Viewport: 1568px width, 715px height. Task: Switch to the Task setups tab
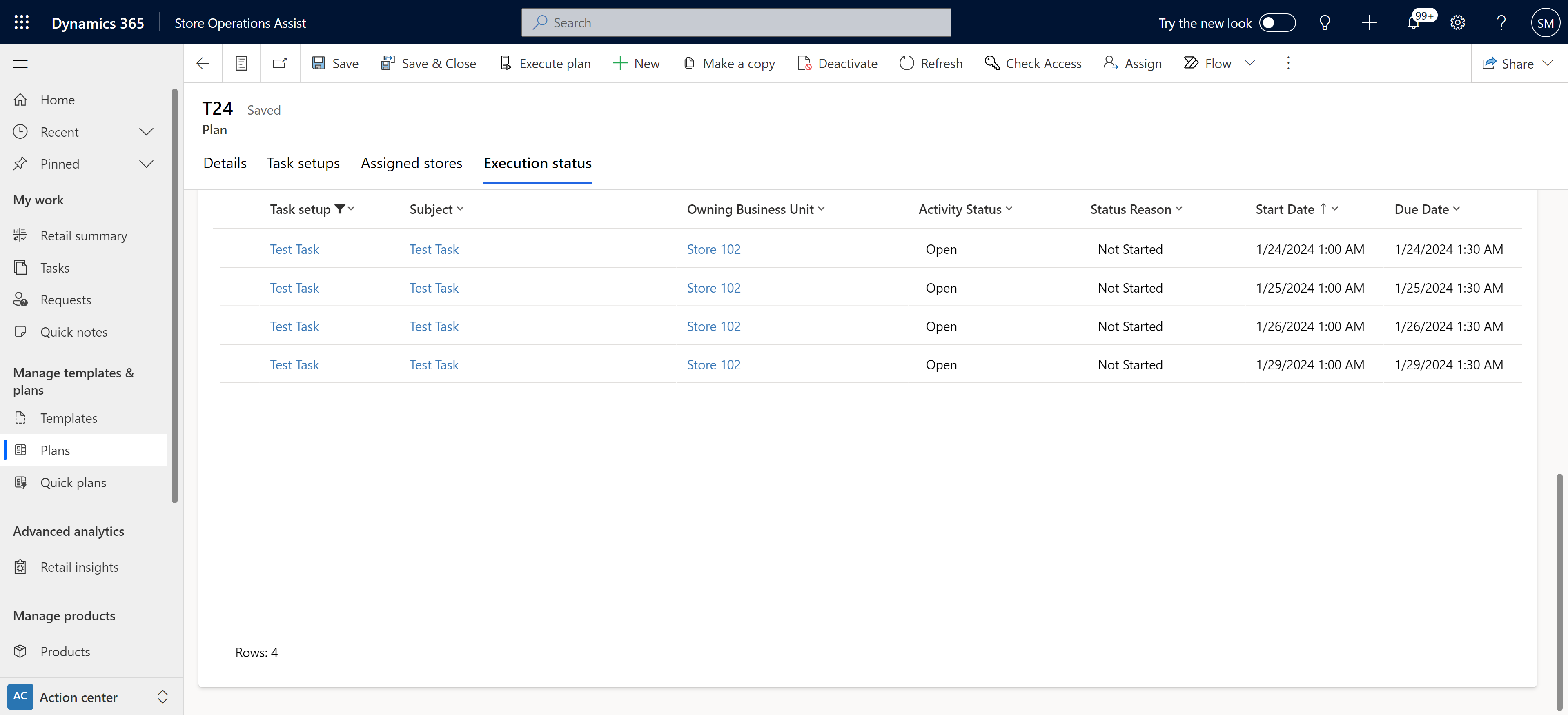[303, 163]
